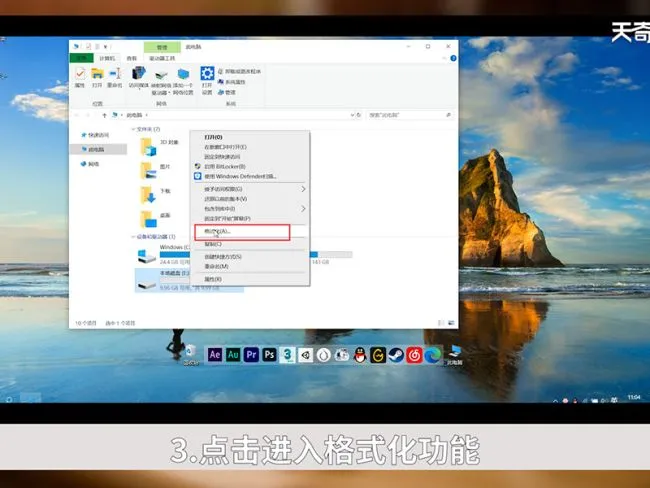650x488 pixels.
Task: Expand Include in library submenu
Action: (250, 209)
